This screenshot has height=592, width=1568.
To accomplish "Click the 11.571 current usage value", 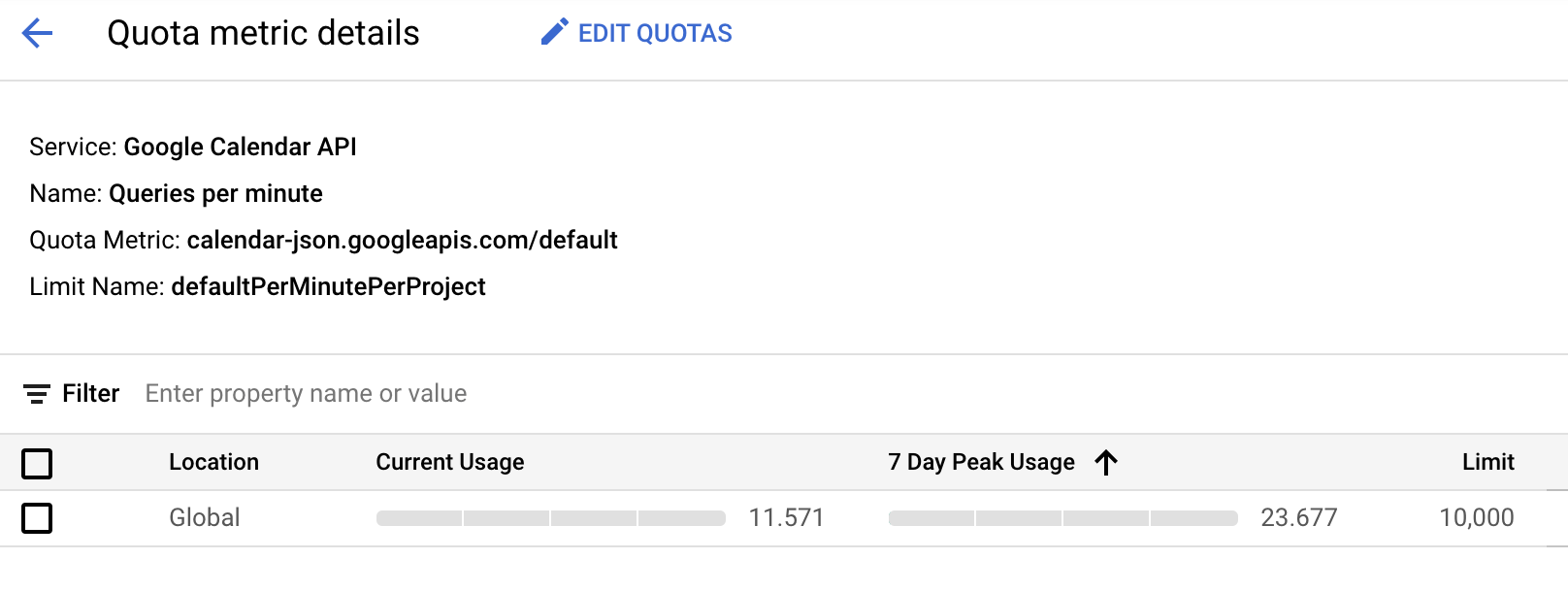I will [x=787, y=517].
